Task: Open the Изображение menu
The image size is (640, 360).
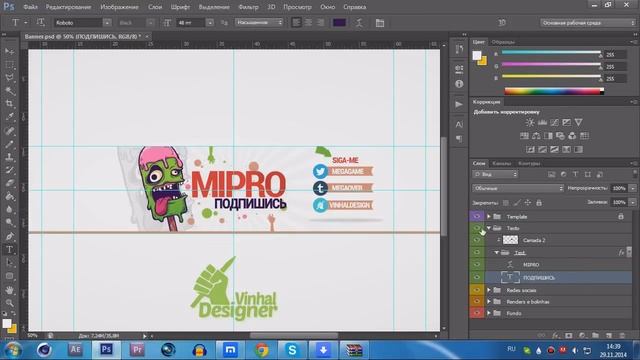Action: pos(119,7)
